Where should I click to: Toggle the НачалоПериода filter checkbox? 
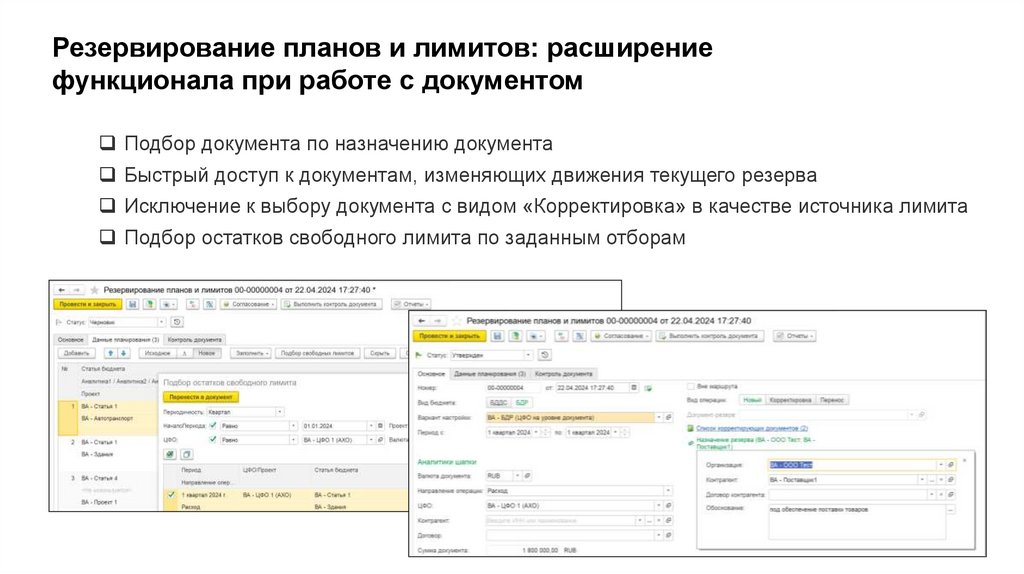pos(212,425)
